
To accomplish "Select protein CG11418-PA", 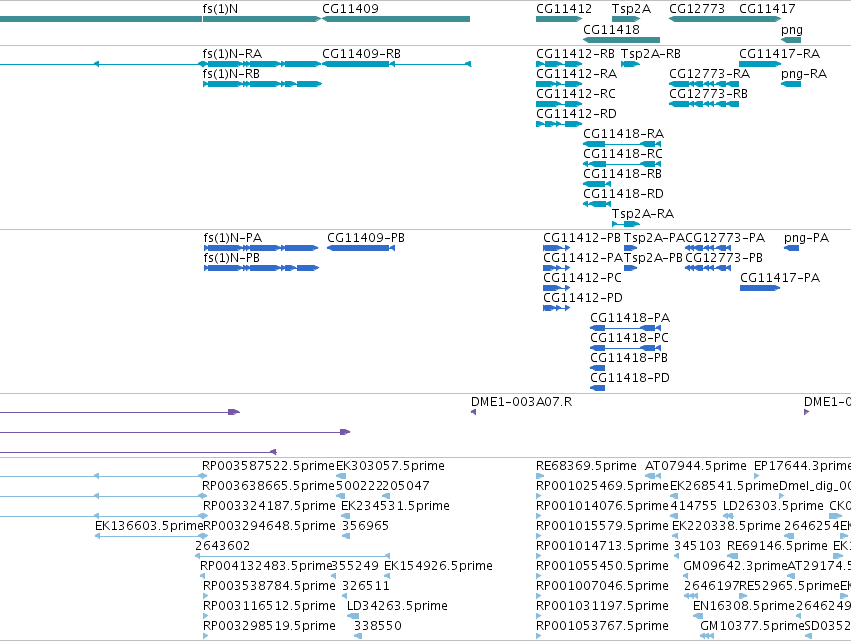I will pos(626,328).
